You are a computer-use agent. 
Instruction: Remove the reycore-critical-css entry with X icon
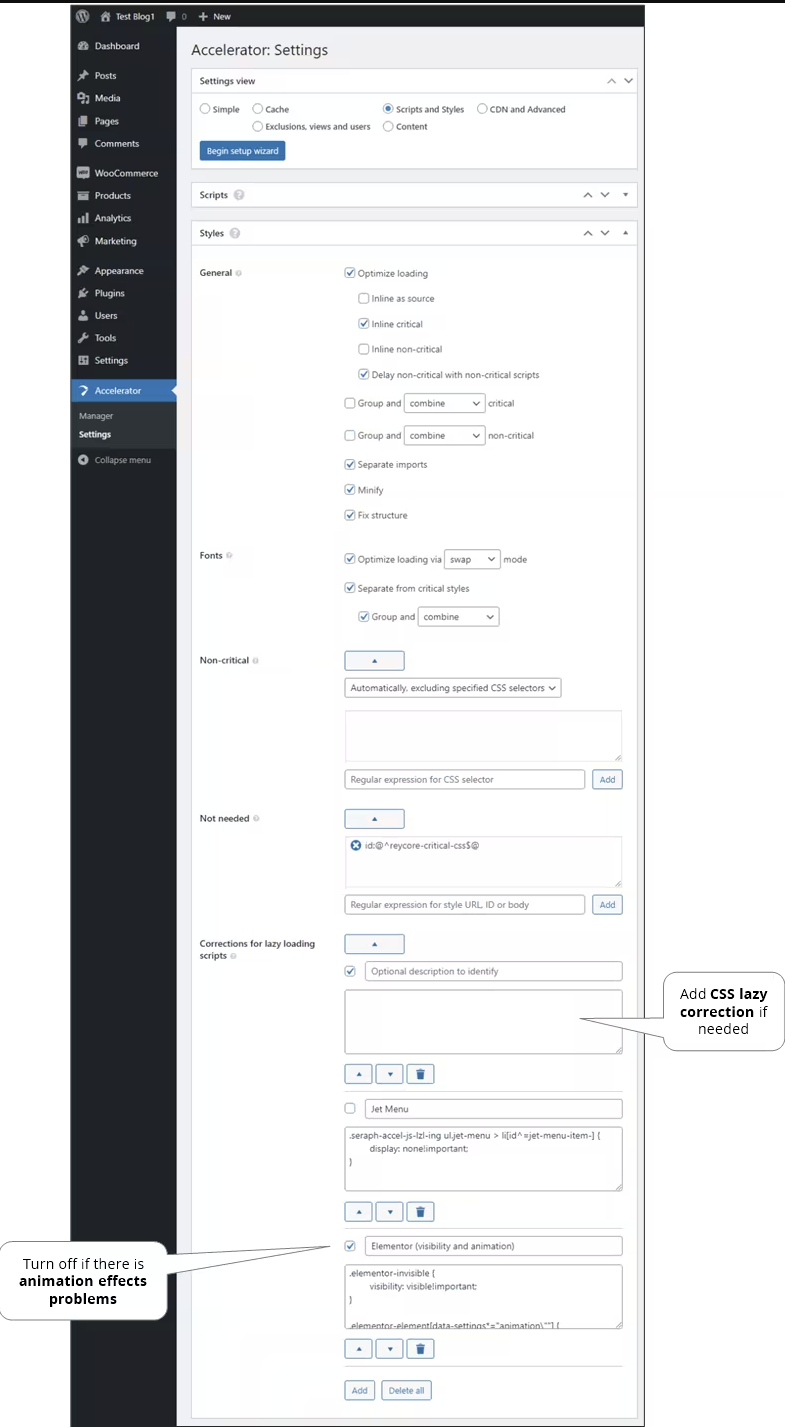(x=356, y=846)
